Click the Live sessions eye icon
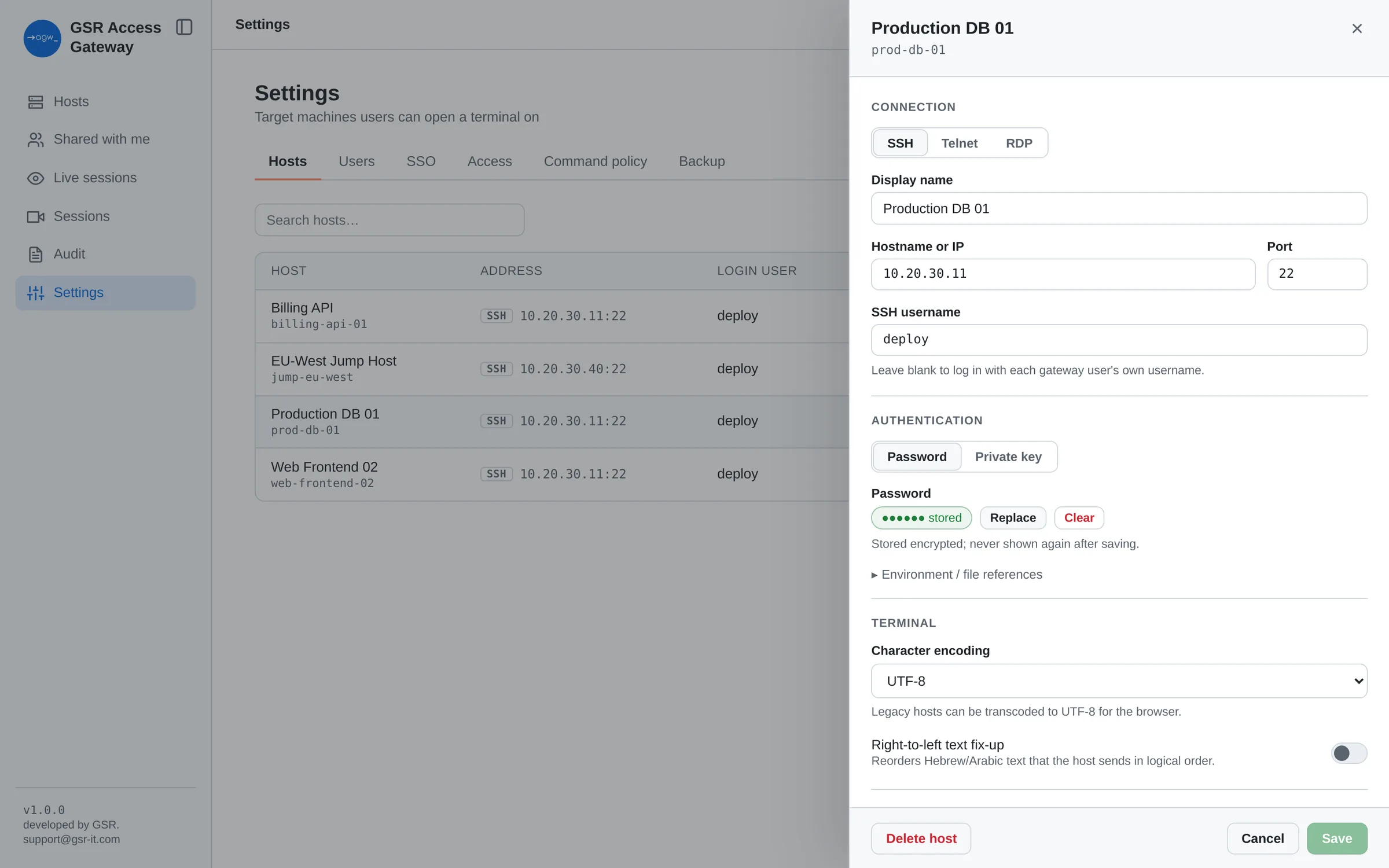Screen dimensions: 1389x868 (x=35, y=178)
